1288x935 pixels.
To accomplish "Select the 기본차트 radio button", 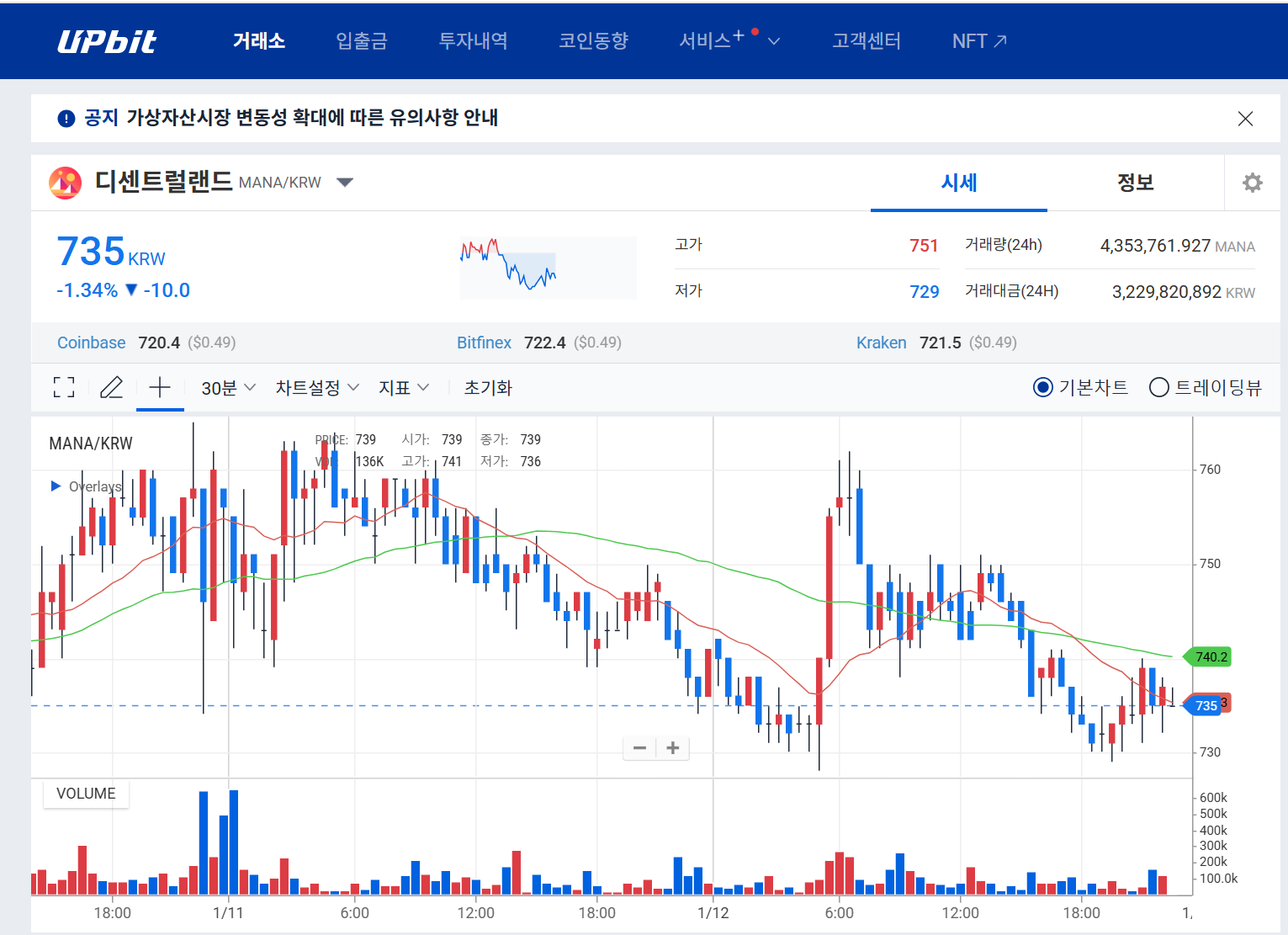I will coord(1043,387).
